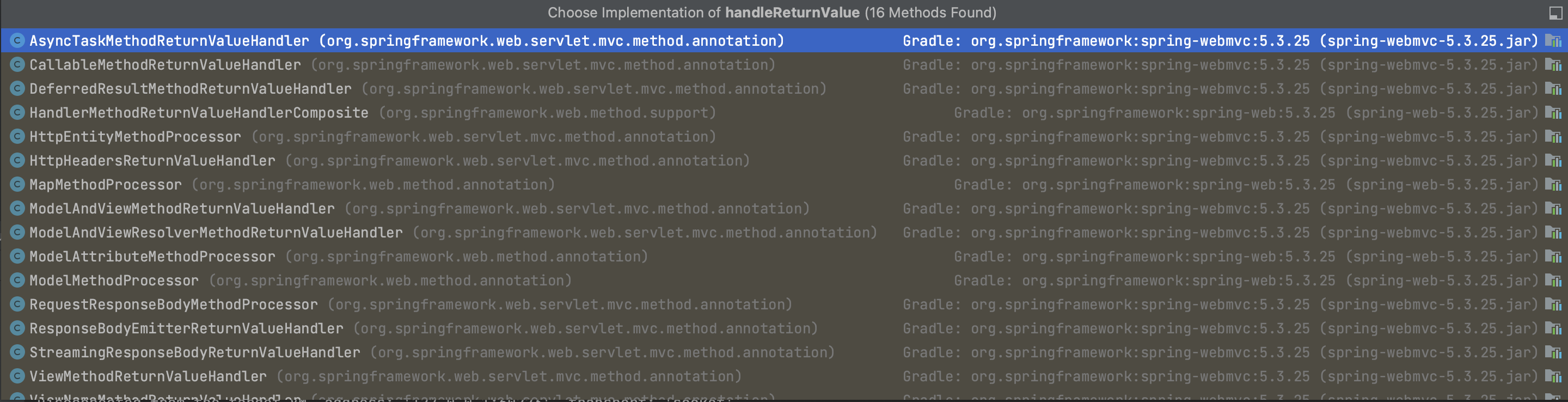Select AsyncTaskMethodReturnValueHandler implementation

click(x=784, y=41)
